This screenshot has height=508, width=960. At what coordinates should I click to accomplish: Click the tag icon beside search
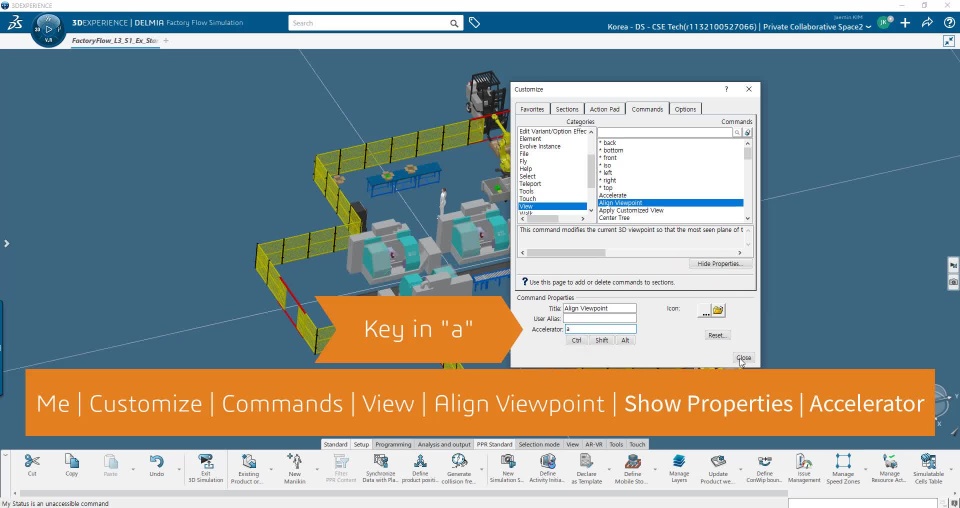coord(474,23)
